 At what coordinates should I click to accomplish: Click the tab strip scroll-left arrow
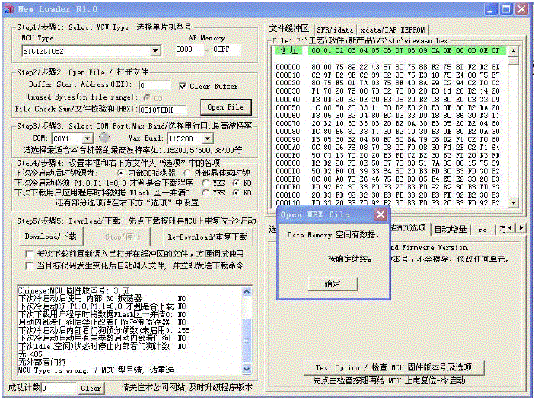point(509,228)
